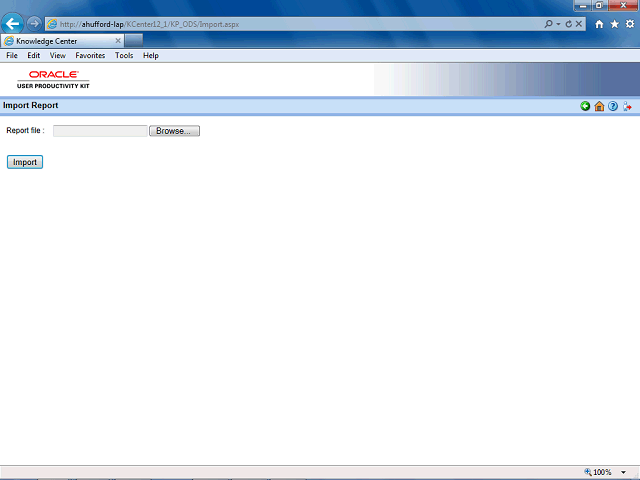Close the Knowledge Center tab
The image size is (640, 480).
[x=118, y=41]
